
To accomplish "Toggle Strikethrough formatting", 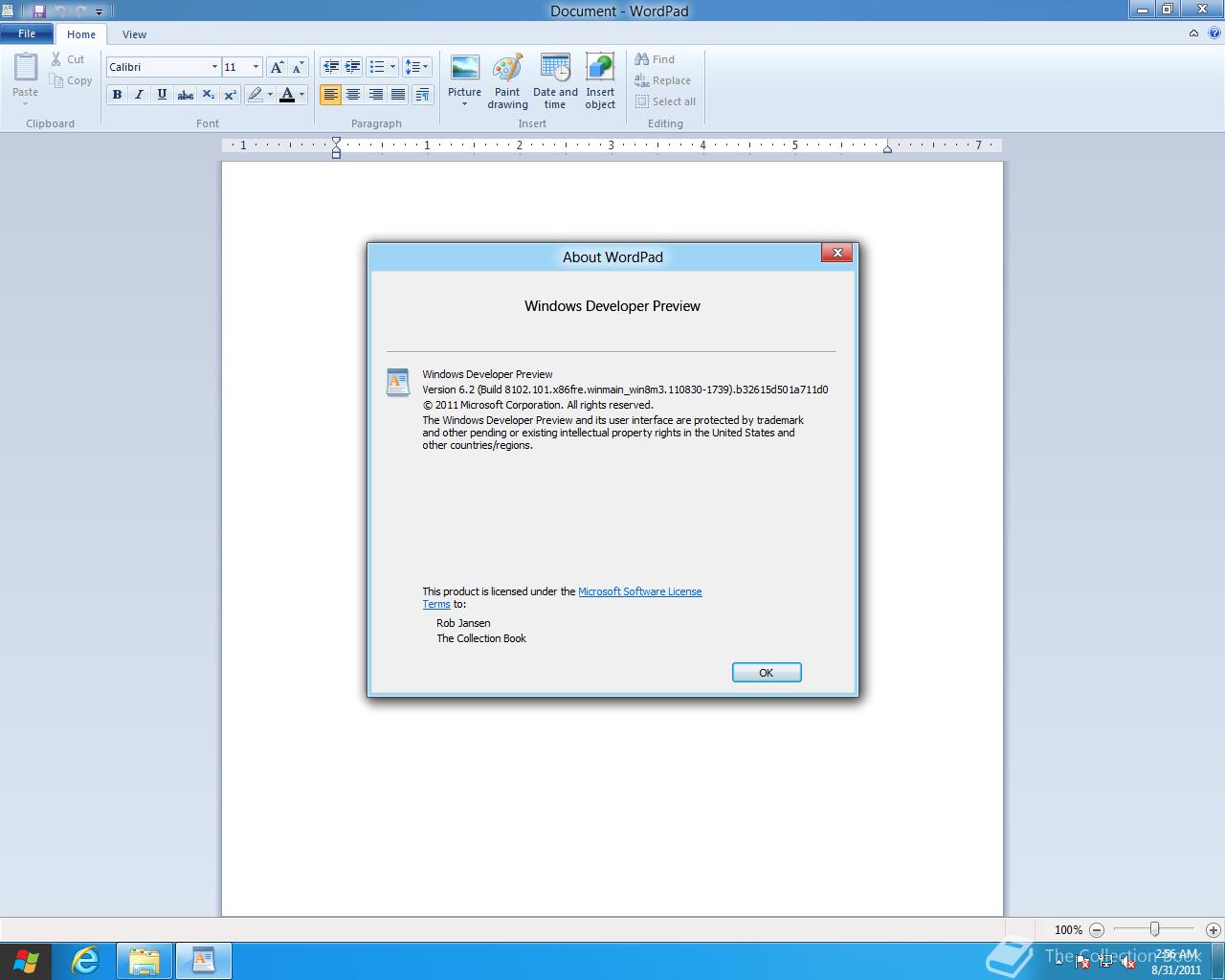I will (x=186, y=95).
